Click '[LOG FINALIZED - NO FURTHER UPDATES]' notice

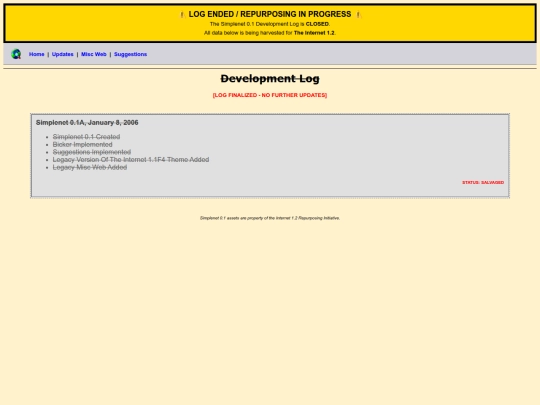click(270, 95)
